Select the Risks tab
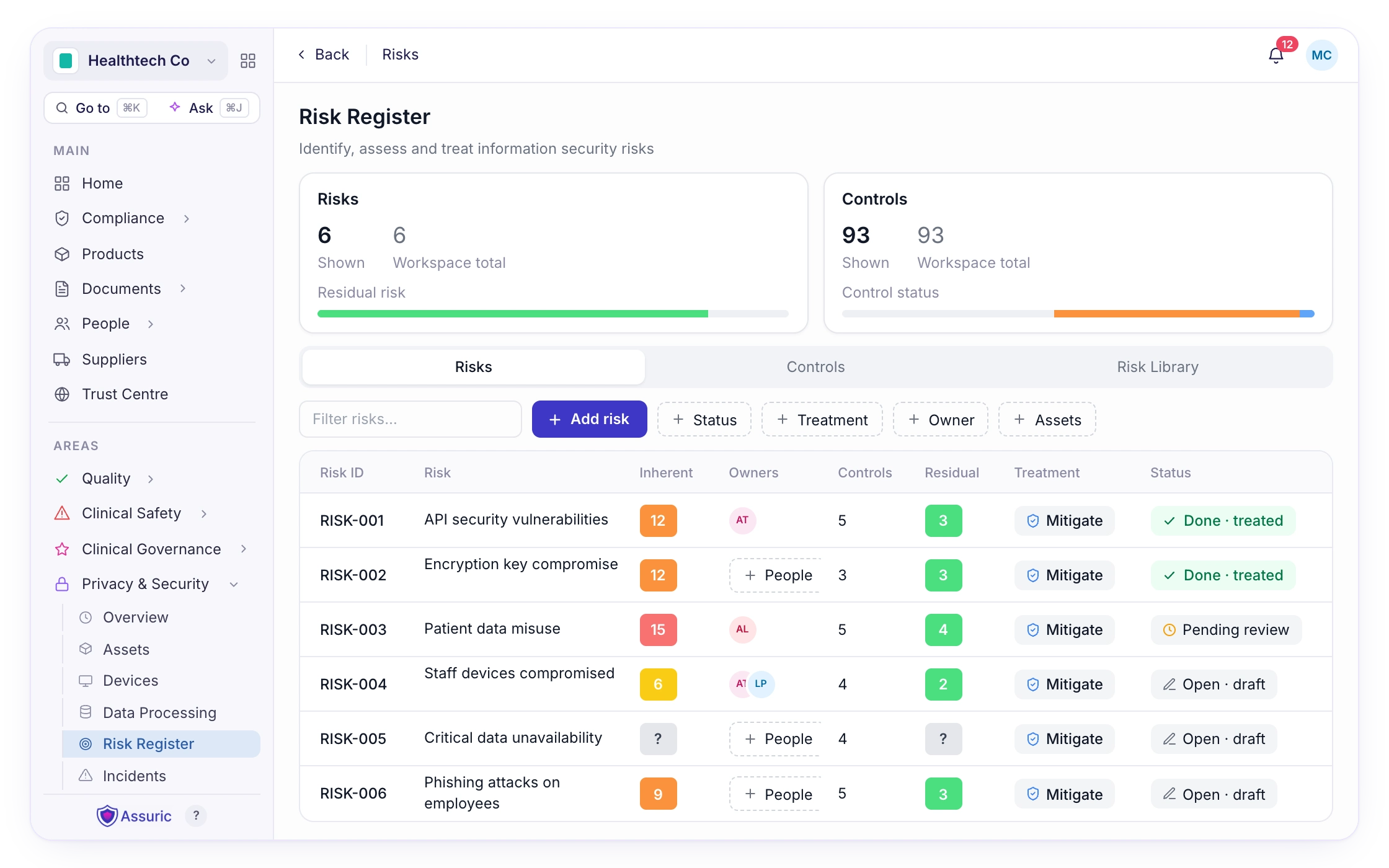This screenshot has height=868, width=1389. (474, 367)
